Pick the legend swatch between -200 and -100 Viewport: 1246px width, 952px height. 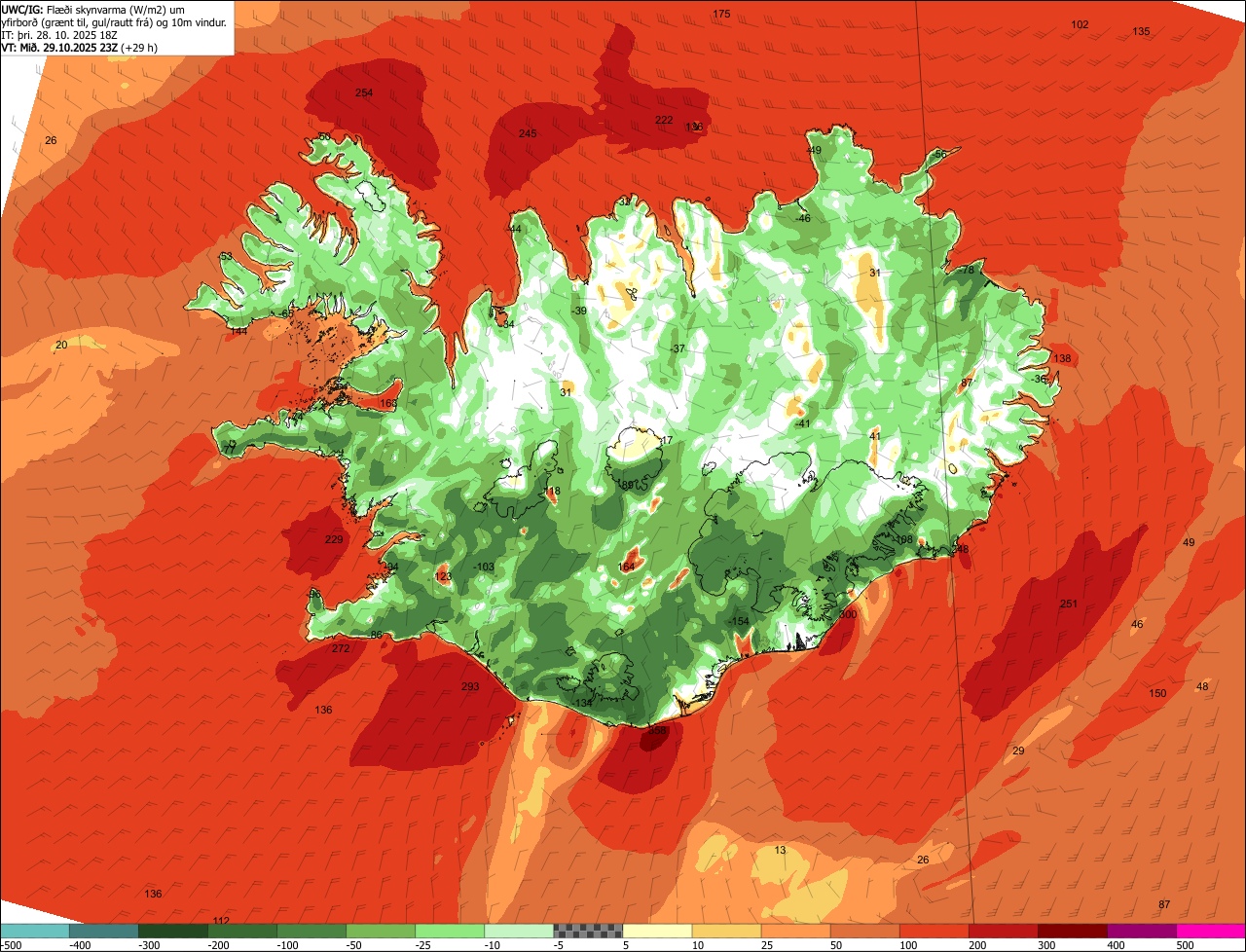[242, 931]
